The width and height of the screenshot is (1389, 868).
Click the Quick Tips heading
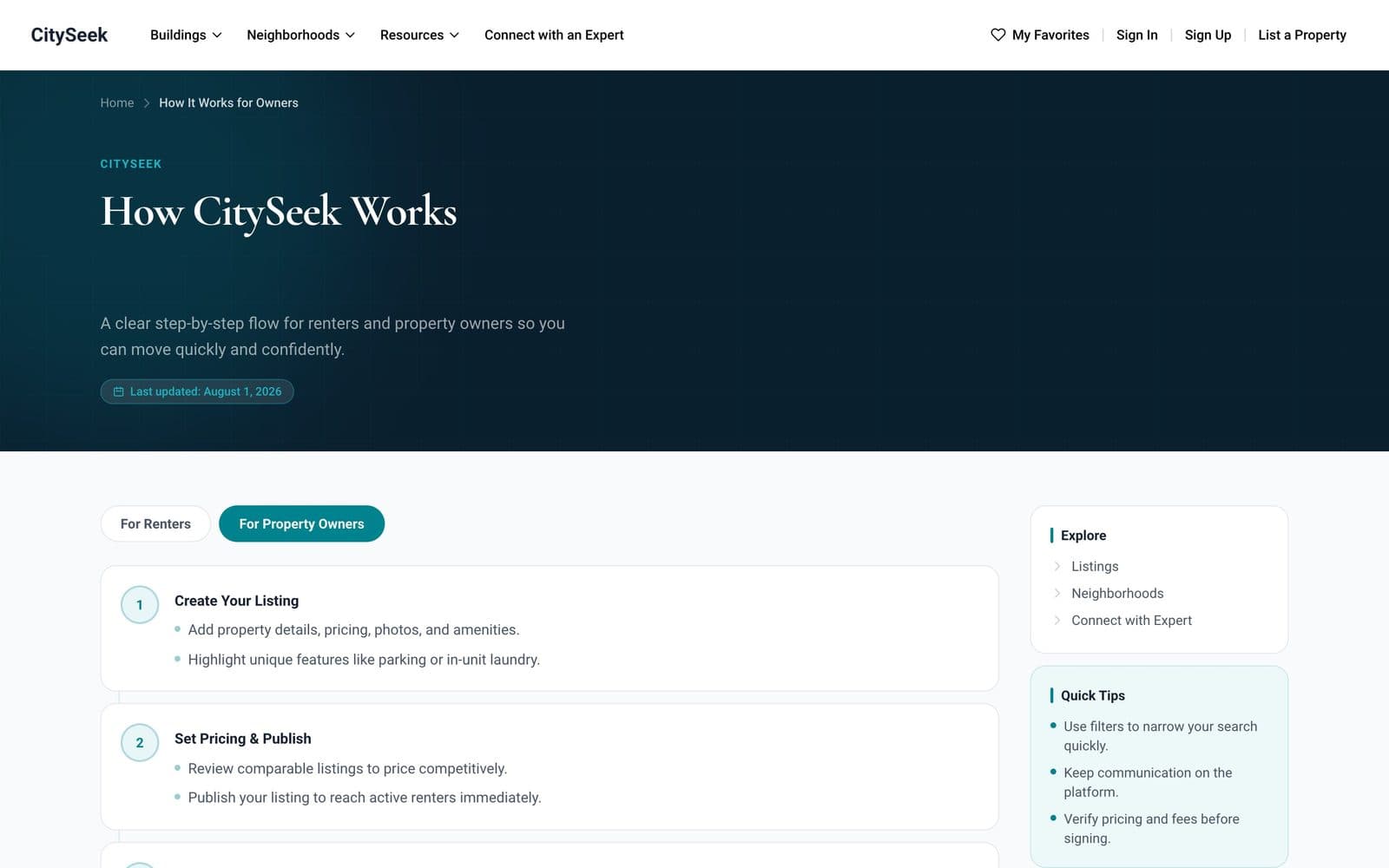(x=1092, y=695)
